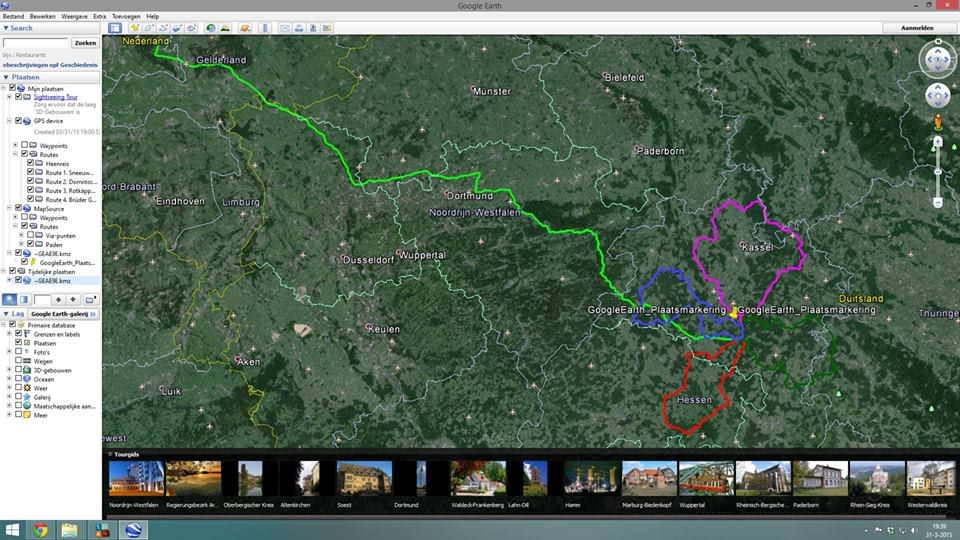The width and height of the screenshot is (960, 540).
Task: Click the move item down arrow
Action: coord(73,299)
